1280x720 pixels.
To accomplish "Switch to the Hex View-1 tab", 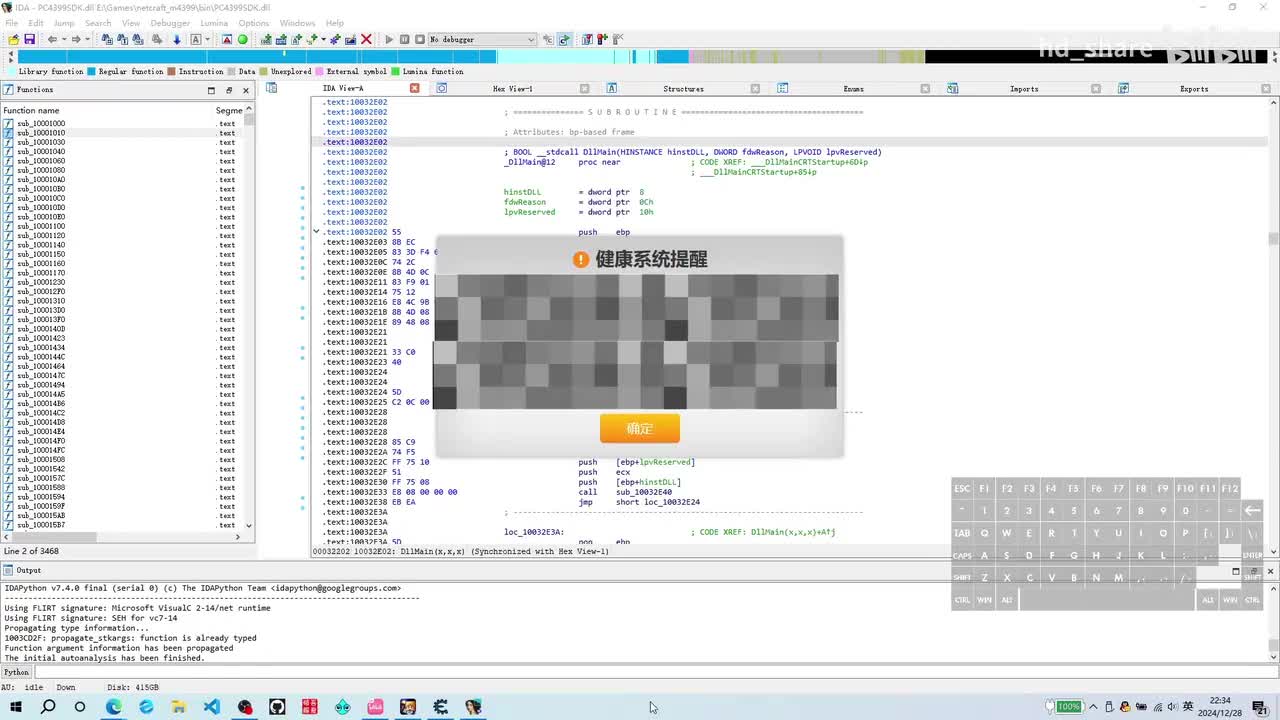I will [512, 89].
